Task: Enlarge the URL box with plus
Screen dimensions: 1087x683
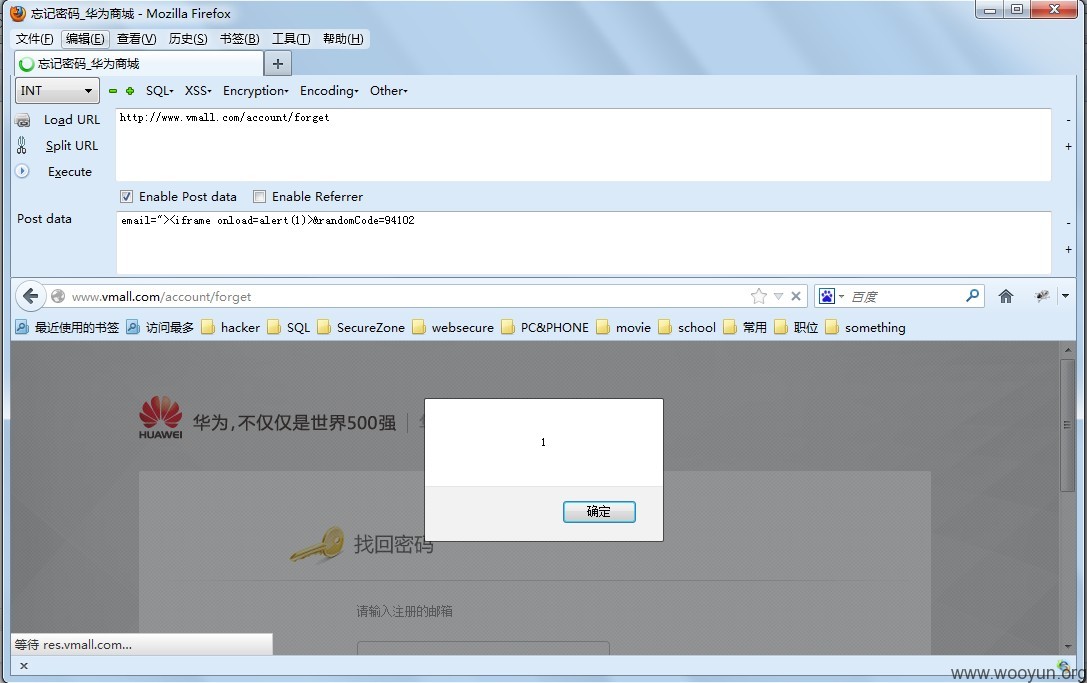Action: [1068, 146]
